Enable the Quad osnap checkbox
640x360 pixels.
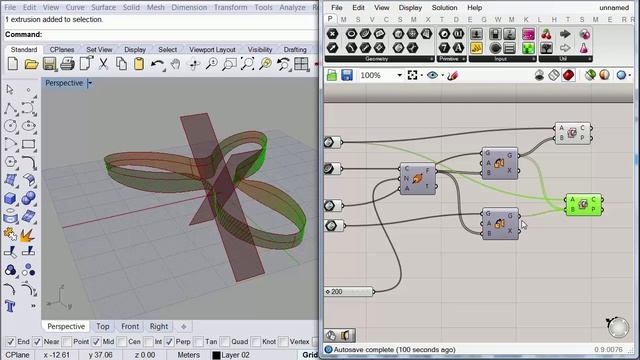tap(225, 341)
